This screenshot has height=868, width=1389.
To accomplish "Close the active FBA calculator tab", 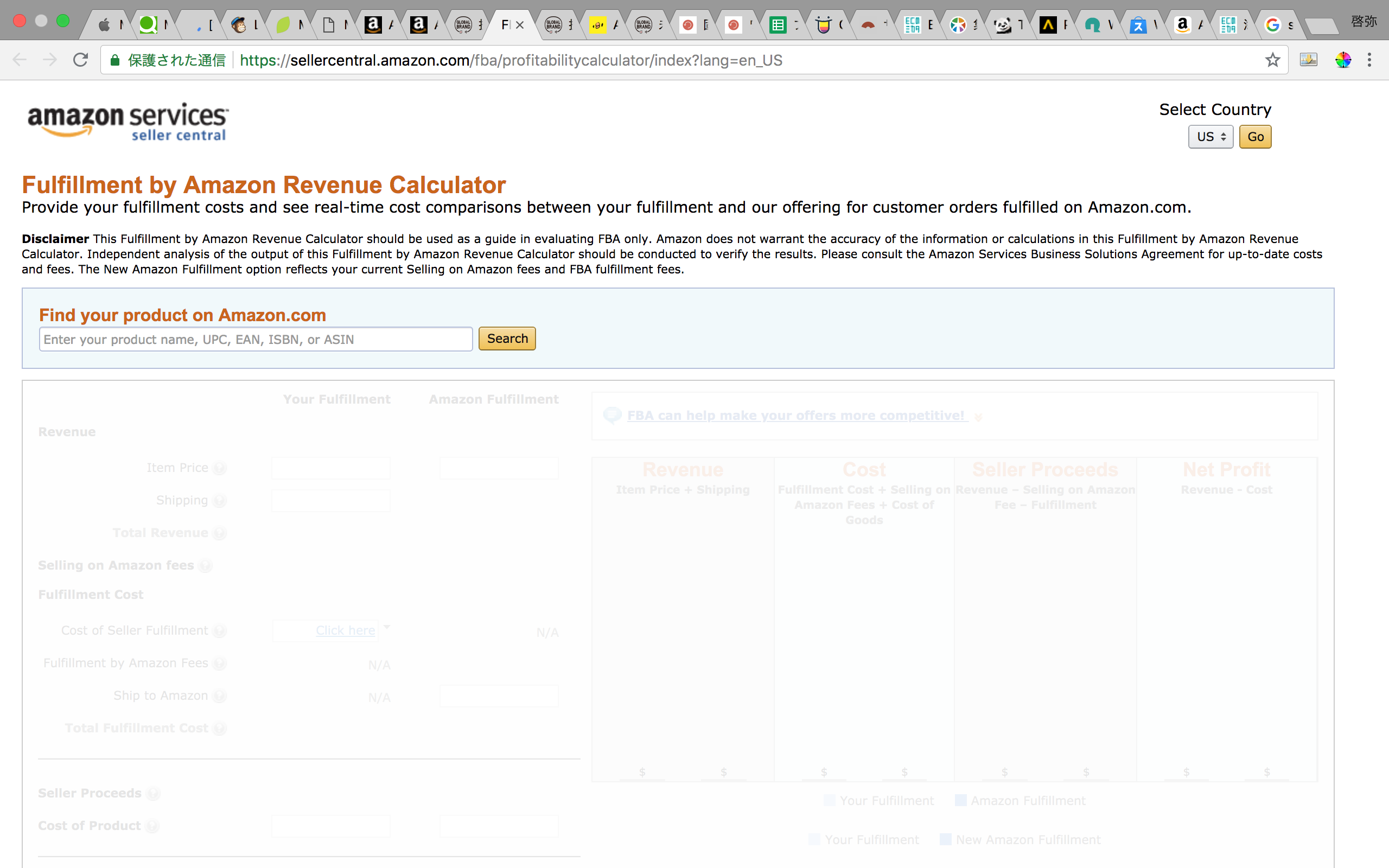I will point(519,25).
